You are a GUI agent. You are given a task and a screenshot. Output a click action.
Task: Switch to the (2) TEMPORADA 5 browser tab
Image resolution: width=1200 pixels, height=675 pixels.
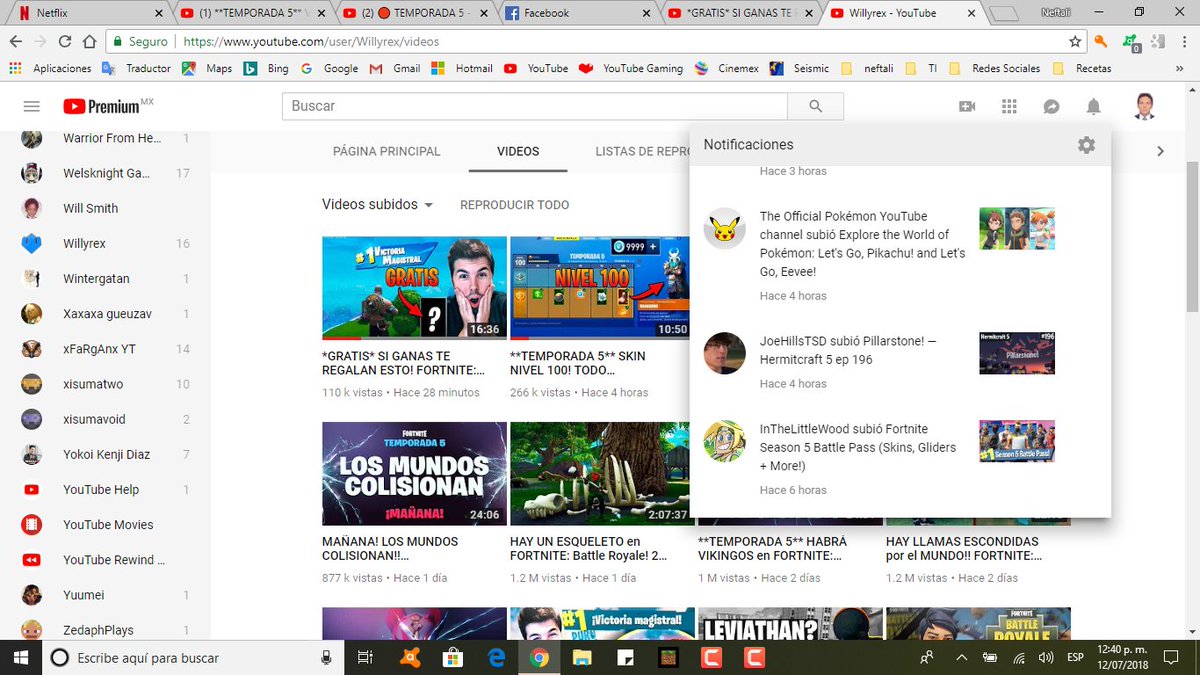click(415, 13)
